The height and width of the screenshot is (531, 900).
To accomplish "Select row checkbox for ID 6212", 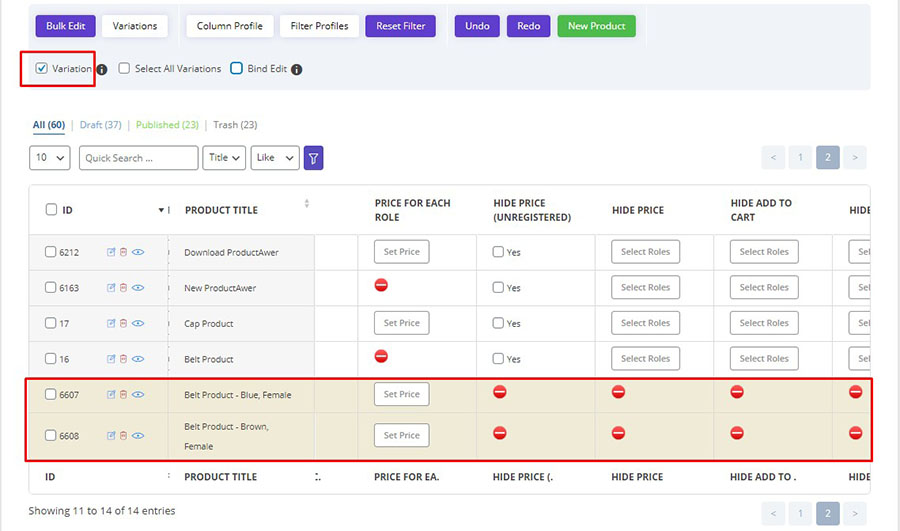I will click(51, 251).
